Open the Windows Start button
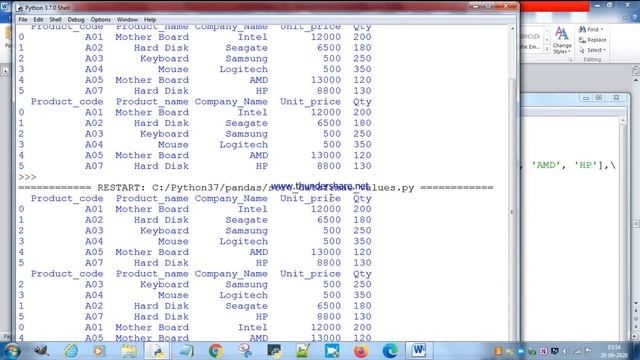Viewport: 640px width, 360px height. [12, 351]
